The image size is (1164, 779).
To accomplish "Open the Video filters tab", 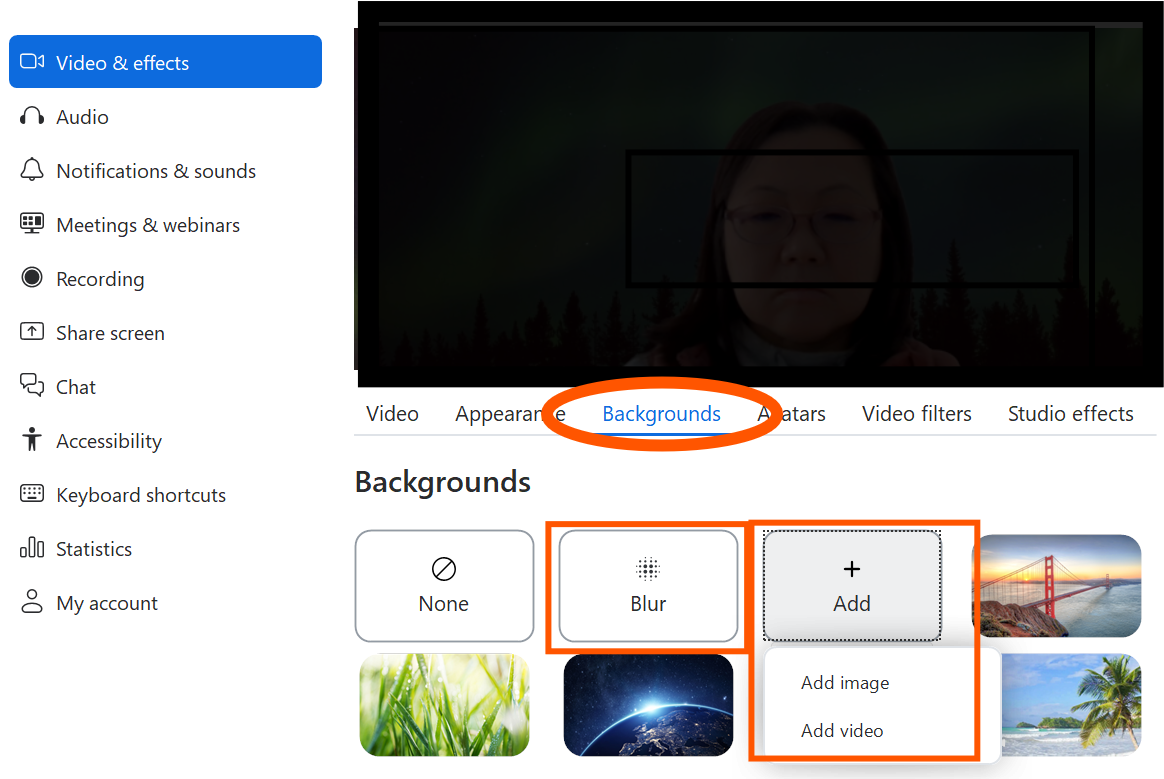I will pos(917,414).
